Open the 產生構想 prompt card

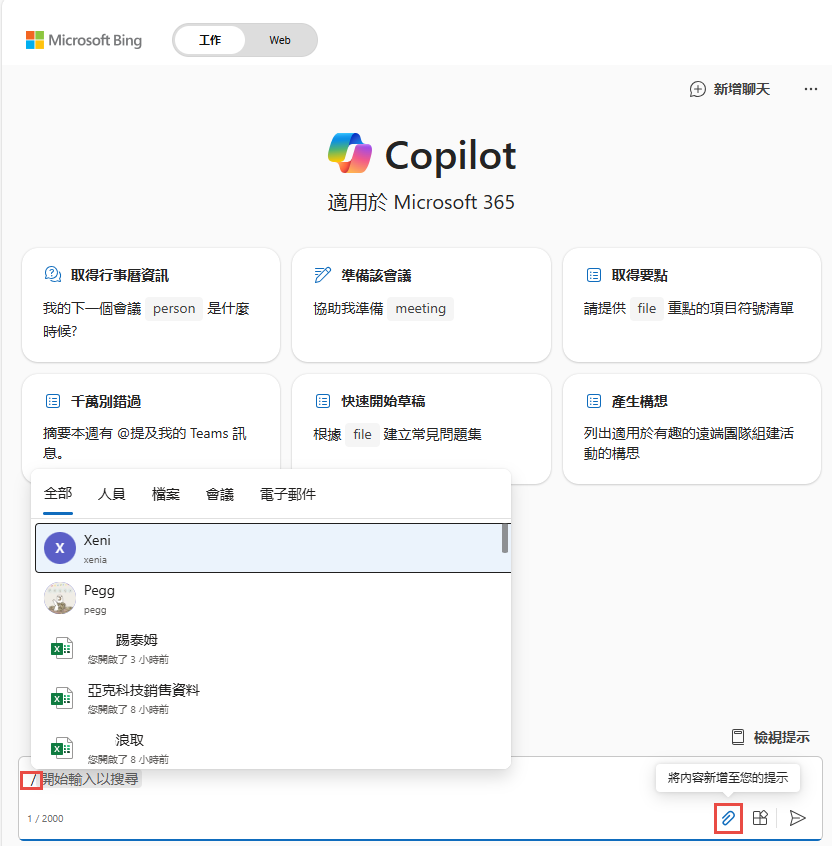coord(692,429)
